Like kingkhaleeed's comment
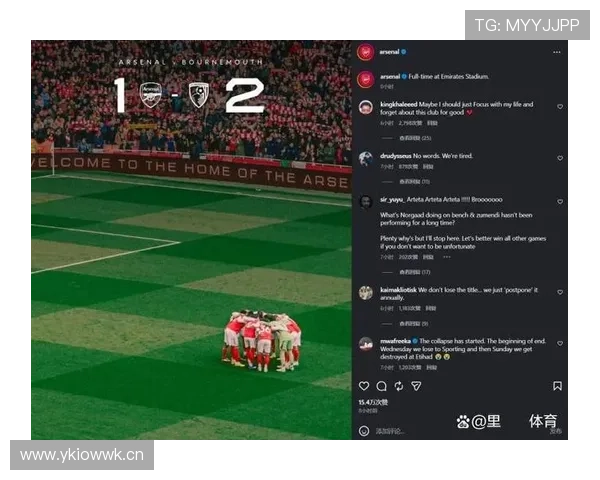Image resolution: width=600 pixels, height=480 pixels. pyautogui.click(x=560, y=106)
